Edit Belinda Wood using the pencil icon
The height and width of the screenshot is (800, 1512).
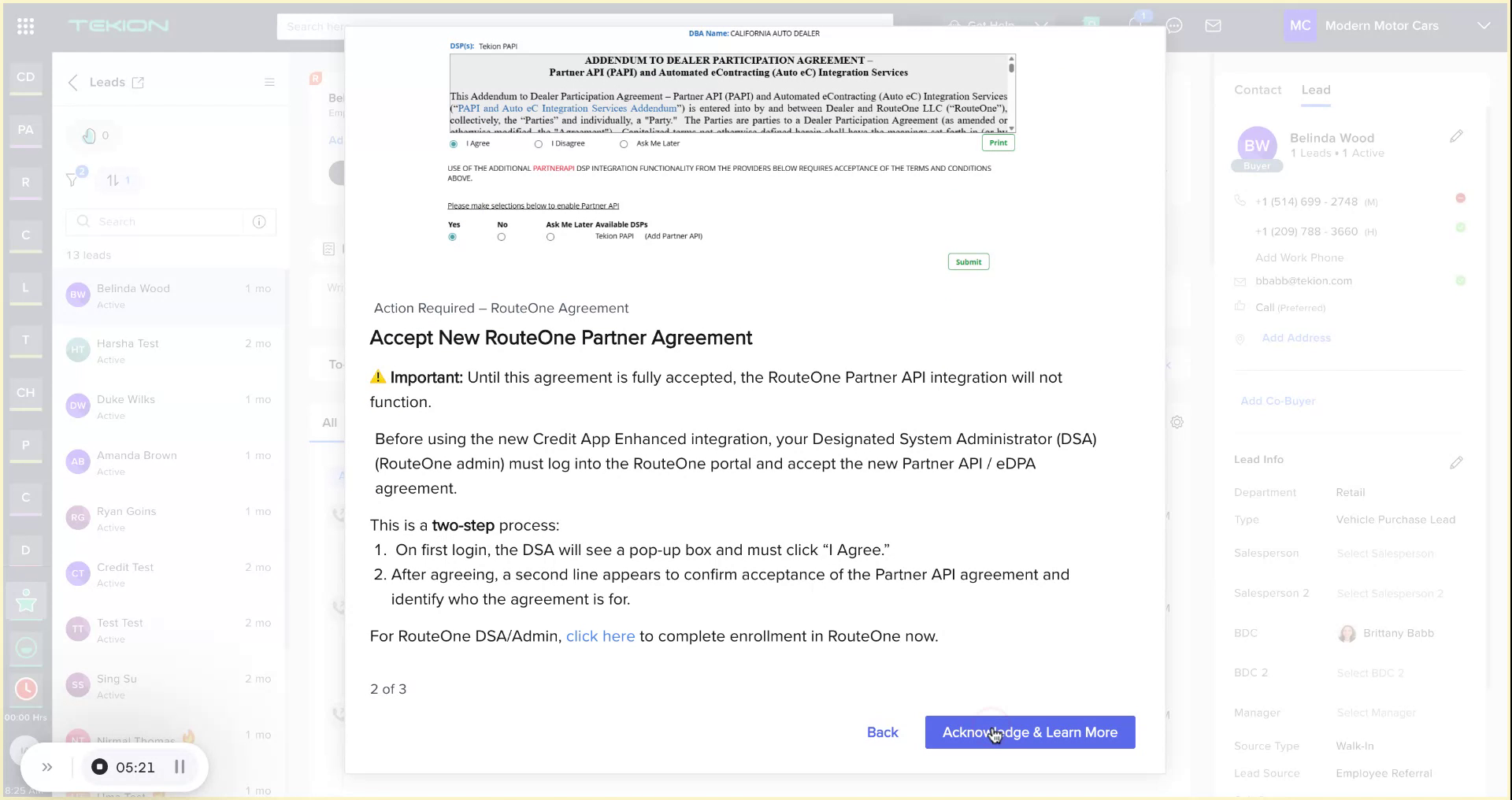click(x=1457, y=136)
